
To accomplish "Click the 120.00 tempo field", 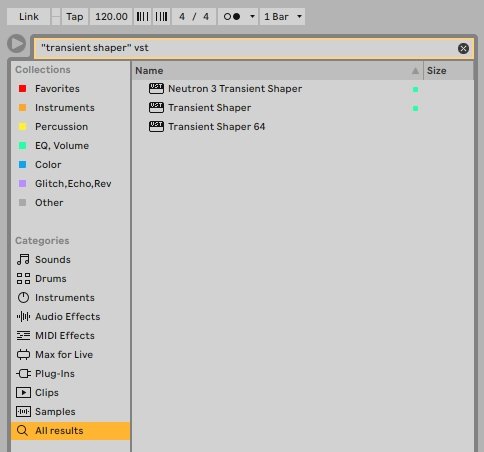I will point(111,16).
